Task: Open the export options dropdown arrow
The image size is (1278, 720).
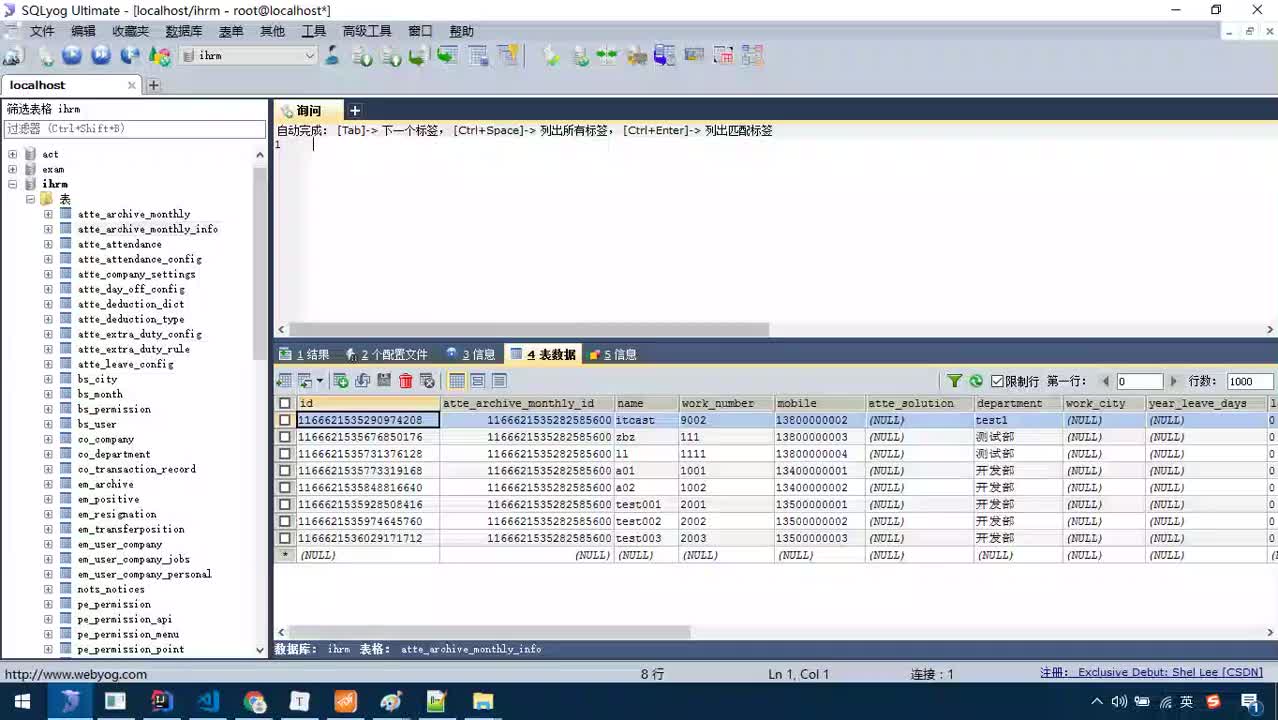Action: click(320, 381)
